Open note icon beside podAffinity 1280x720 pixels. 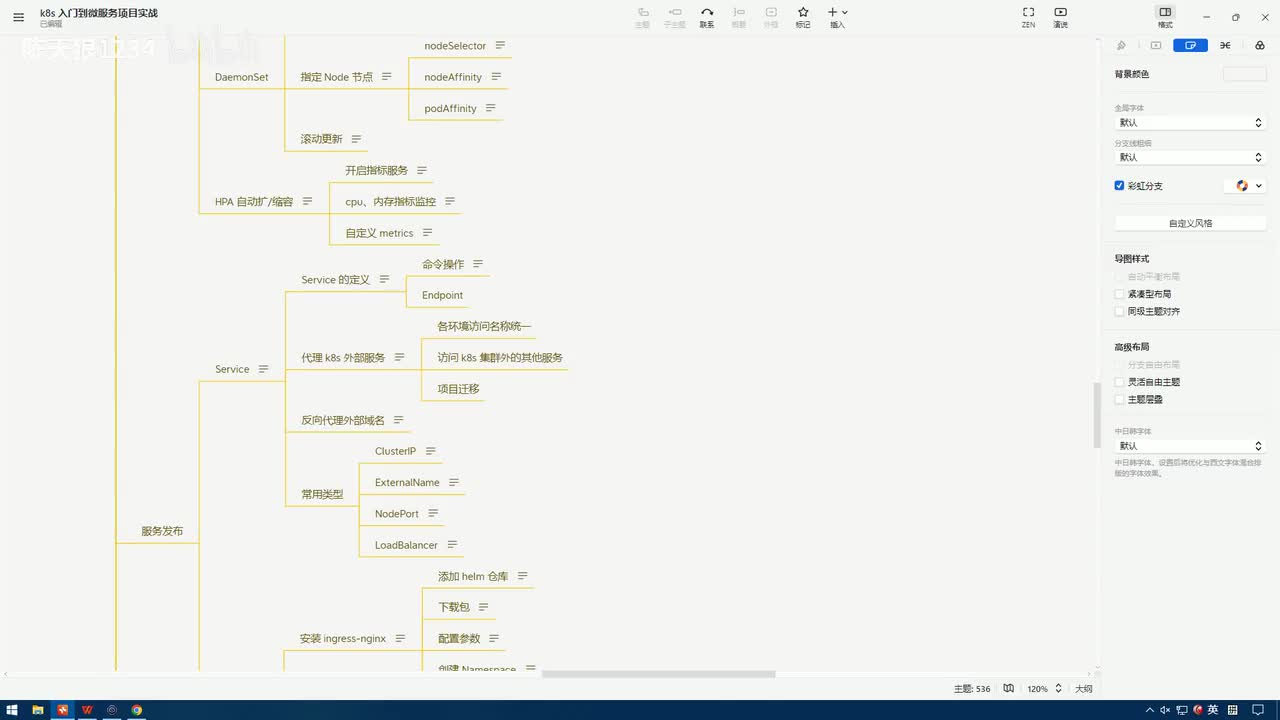(x=491, y=108)
